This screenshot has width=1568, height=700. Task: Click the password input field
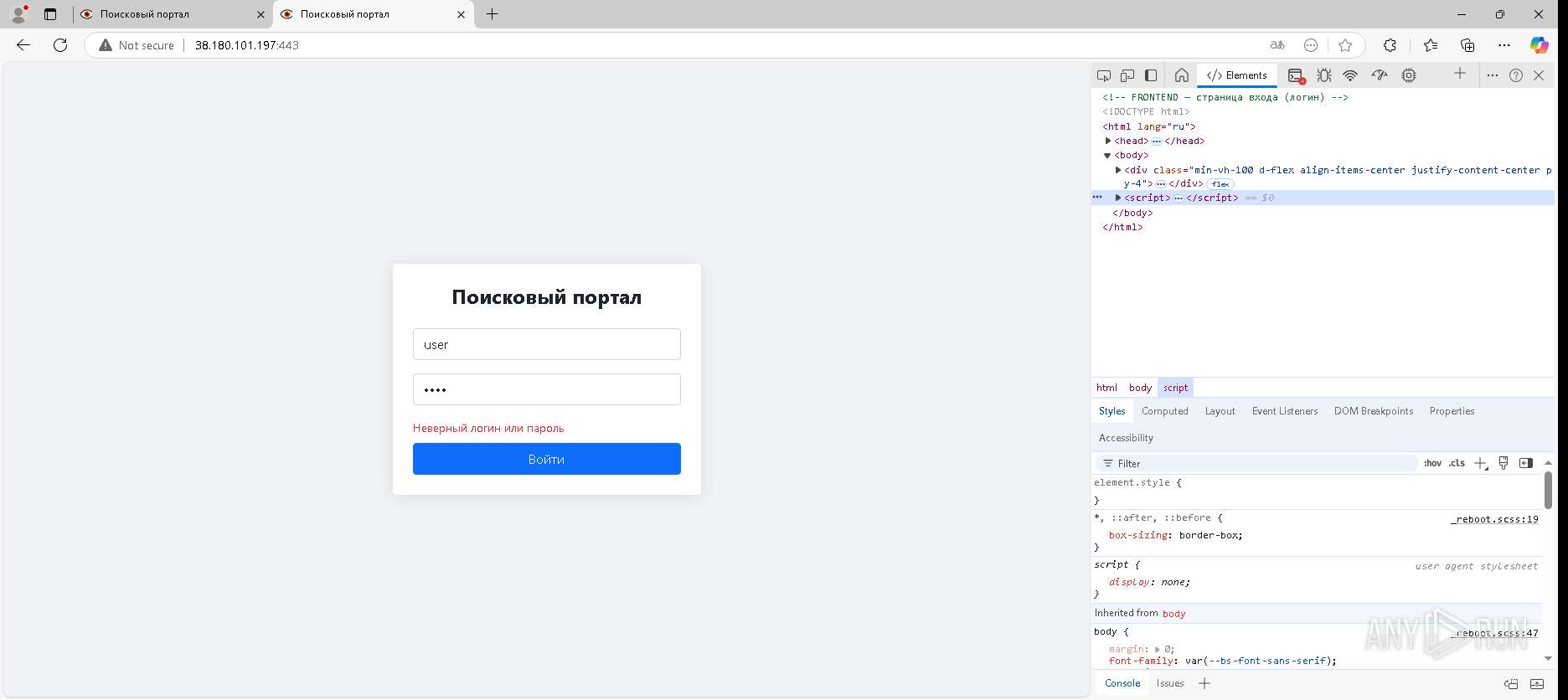point(547,389)
